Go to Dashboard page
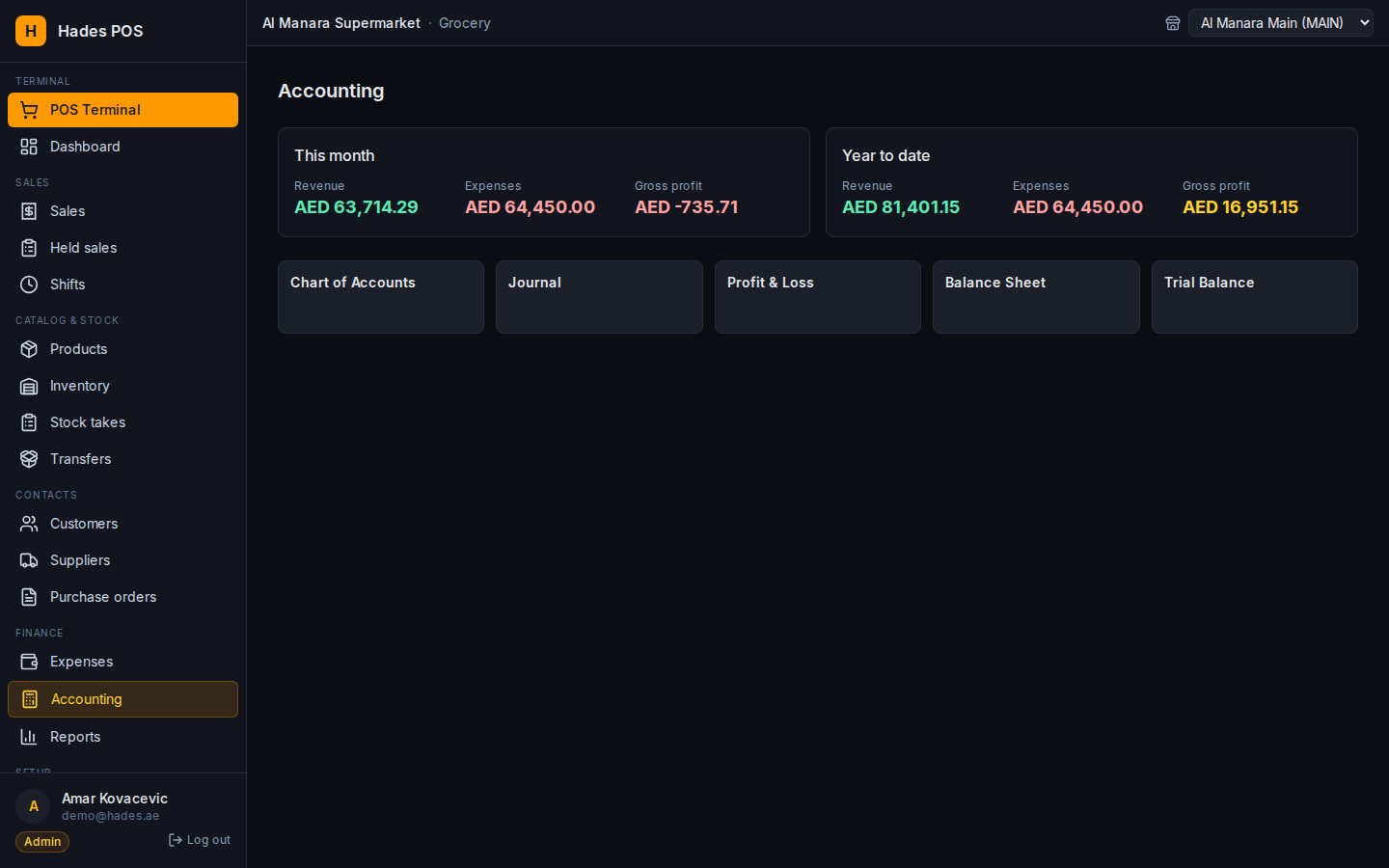The width and height of the screenshot is (1389, 868). click(x=123, y=147)
